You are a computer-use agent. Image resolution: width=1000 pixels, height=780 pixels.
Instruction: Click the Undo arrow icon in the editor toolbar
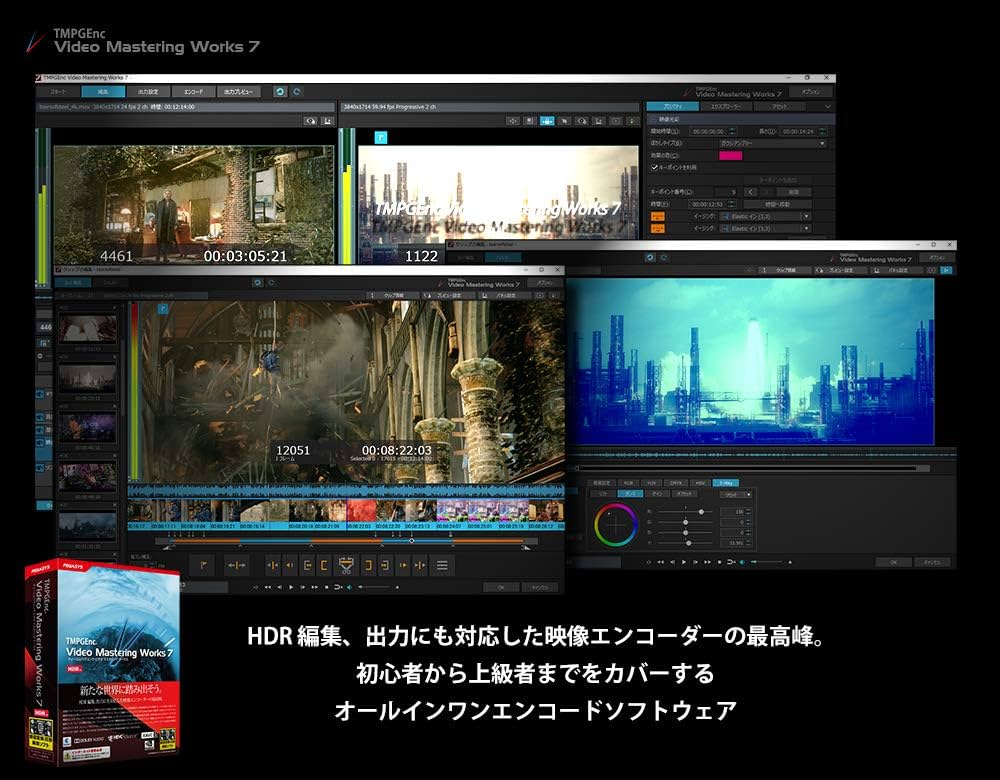[x=279, y=91]
